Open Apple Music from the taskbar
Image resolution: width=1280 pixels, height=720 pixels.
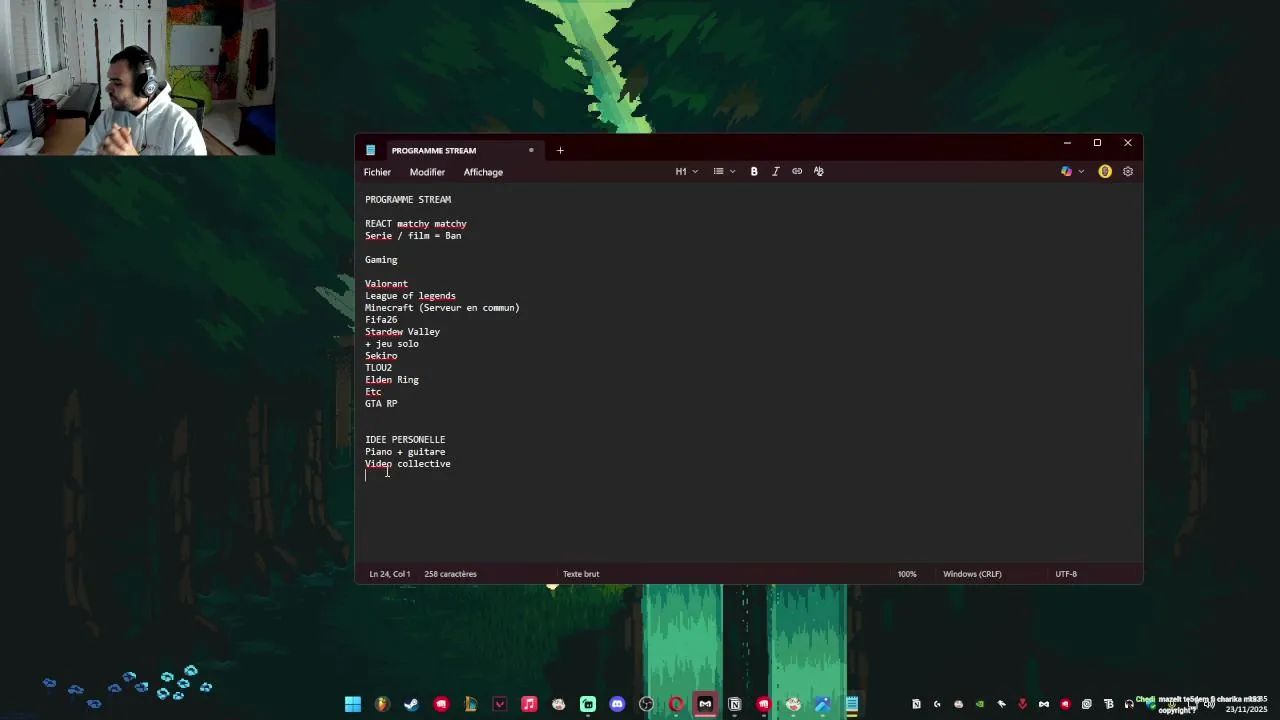[x=529, y=704]
